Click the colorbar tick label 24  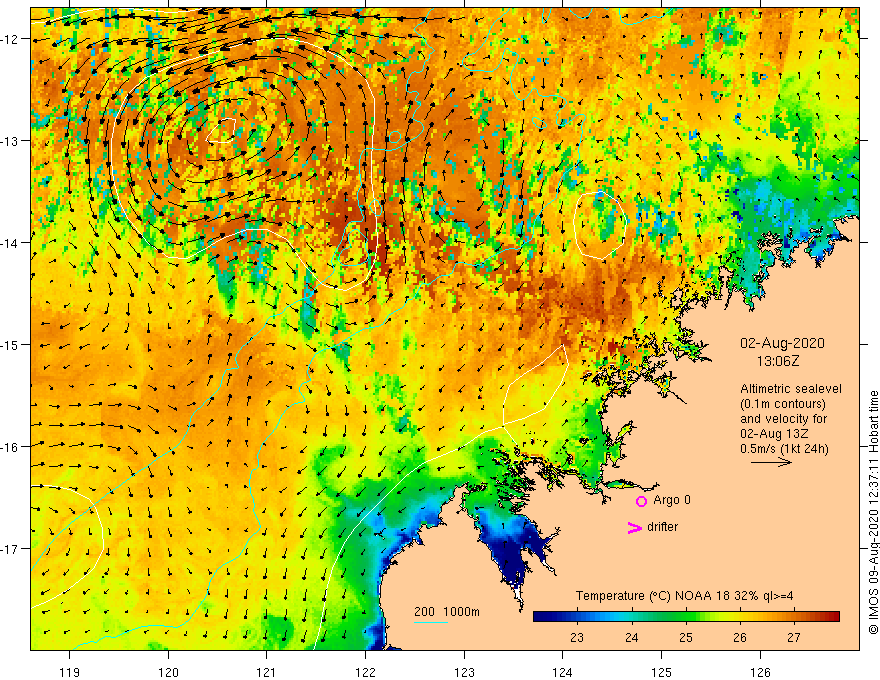click(631, 637)
